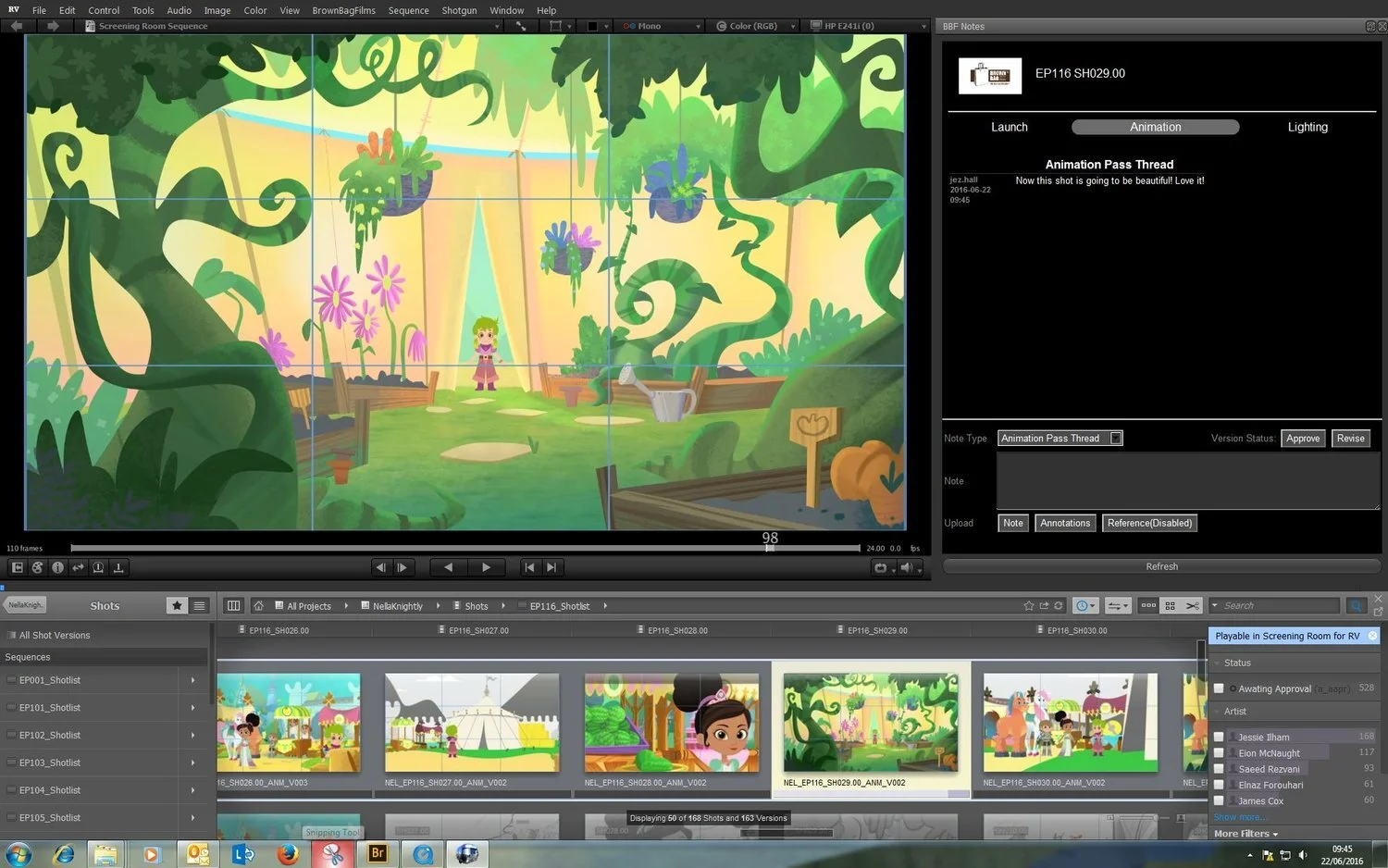The width and height of the screenshot is (1388, 868).
Task: Switch to the Launch notes tab
Action: click(1010, 127)
